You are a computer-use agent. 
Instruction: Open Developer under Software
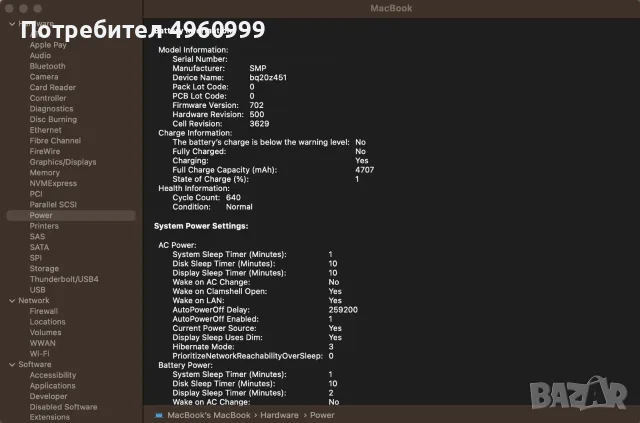(x=48, y=396)
